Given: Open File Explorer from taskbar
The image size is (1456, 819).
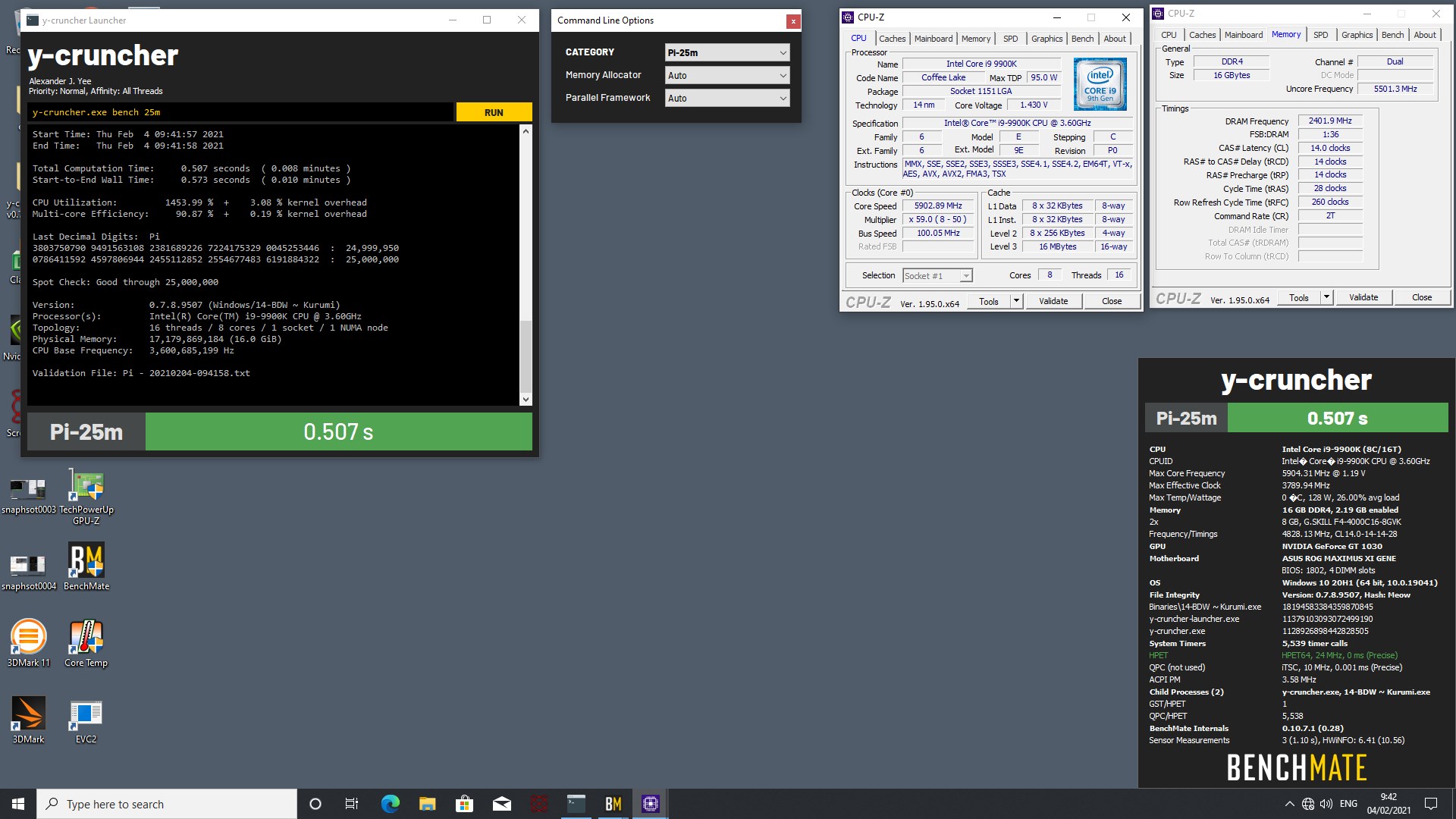Looking at the screenshot, I should pyautogui.click(x=427, y=804).
